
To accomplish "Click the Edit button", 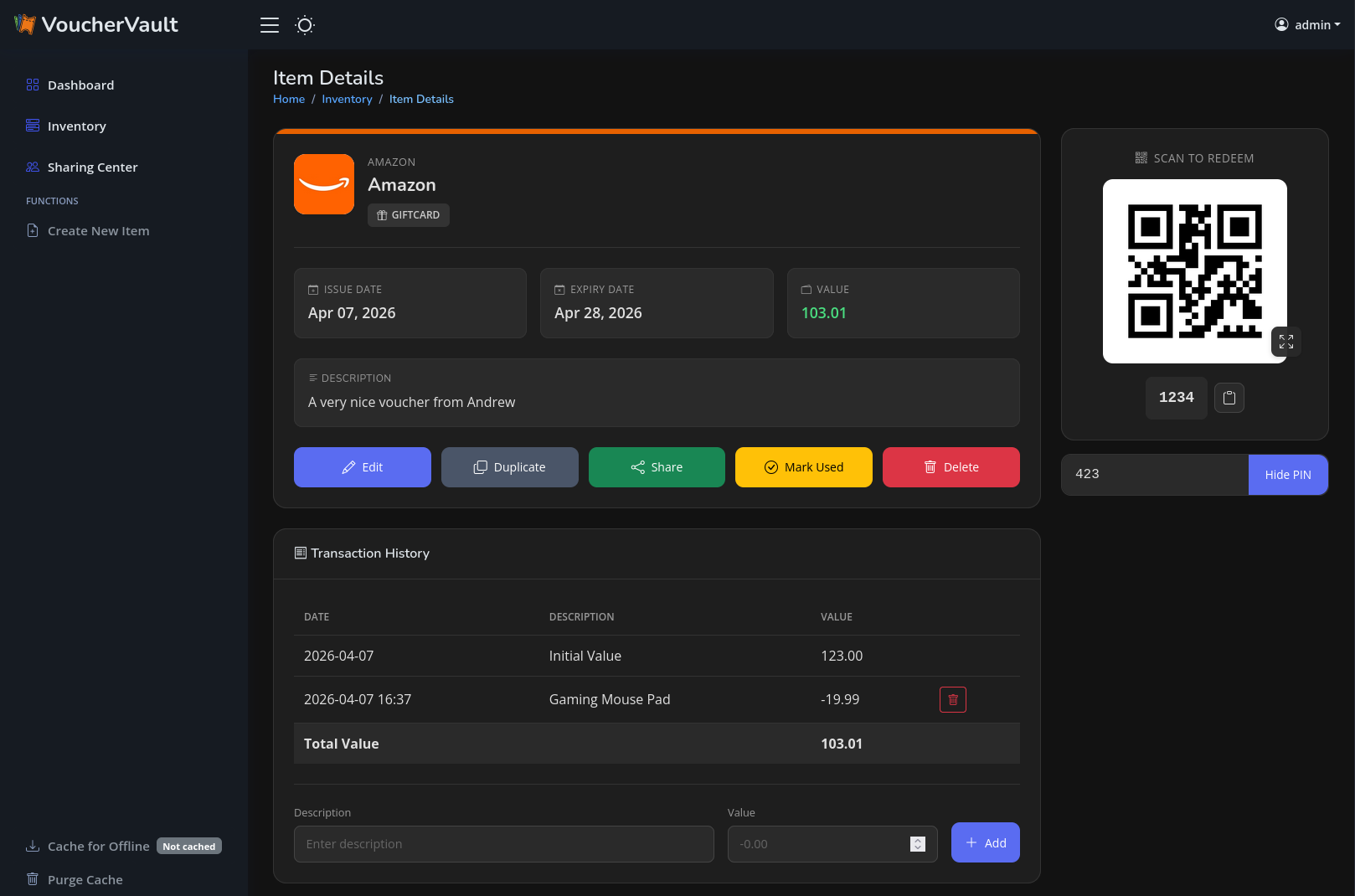I will click(x=363, y=467).
